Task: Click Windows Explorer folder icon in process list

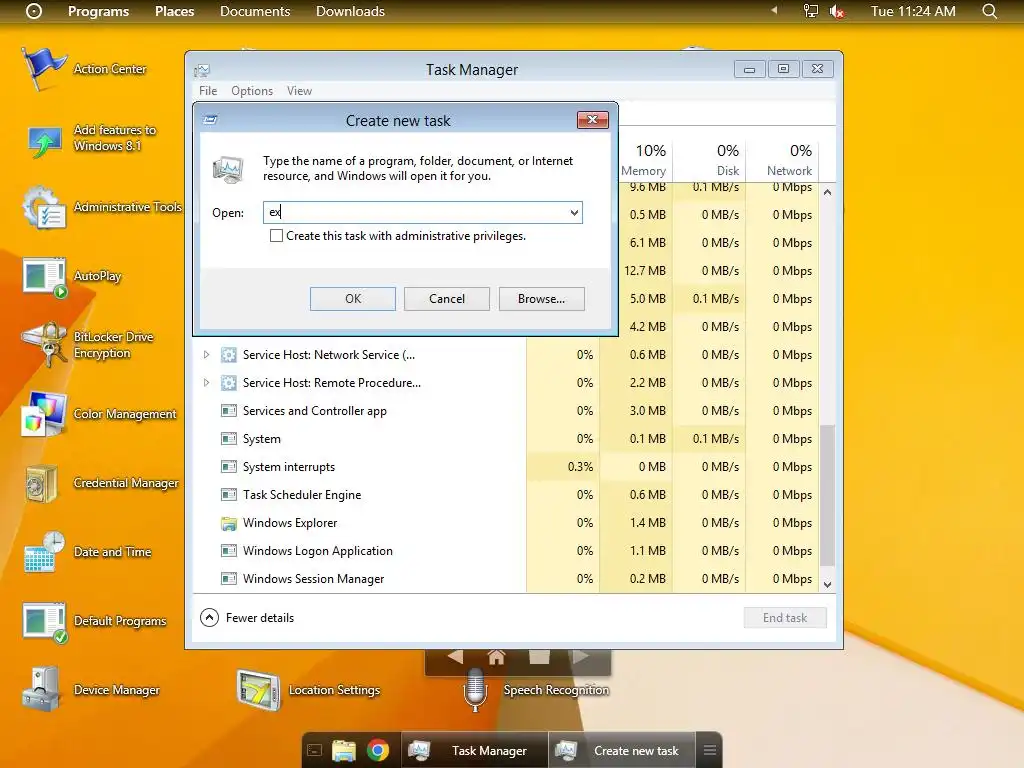Action: pyautogui.click(x=229, y=523)
